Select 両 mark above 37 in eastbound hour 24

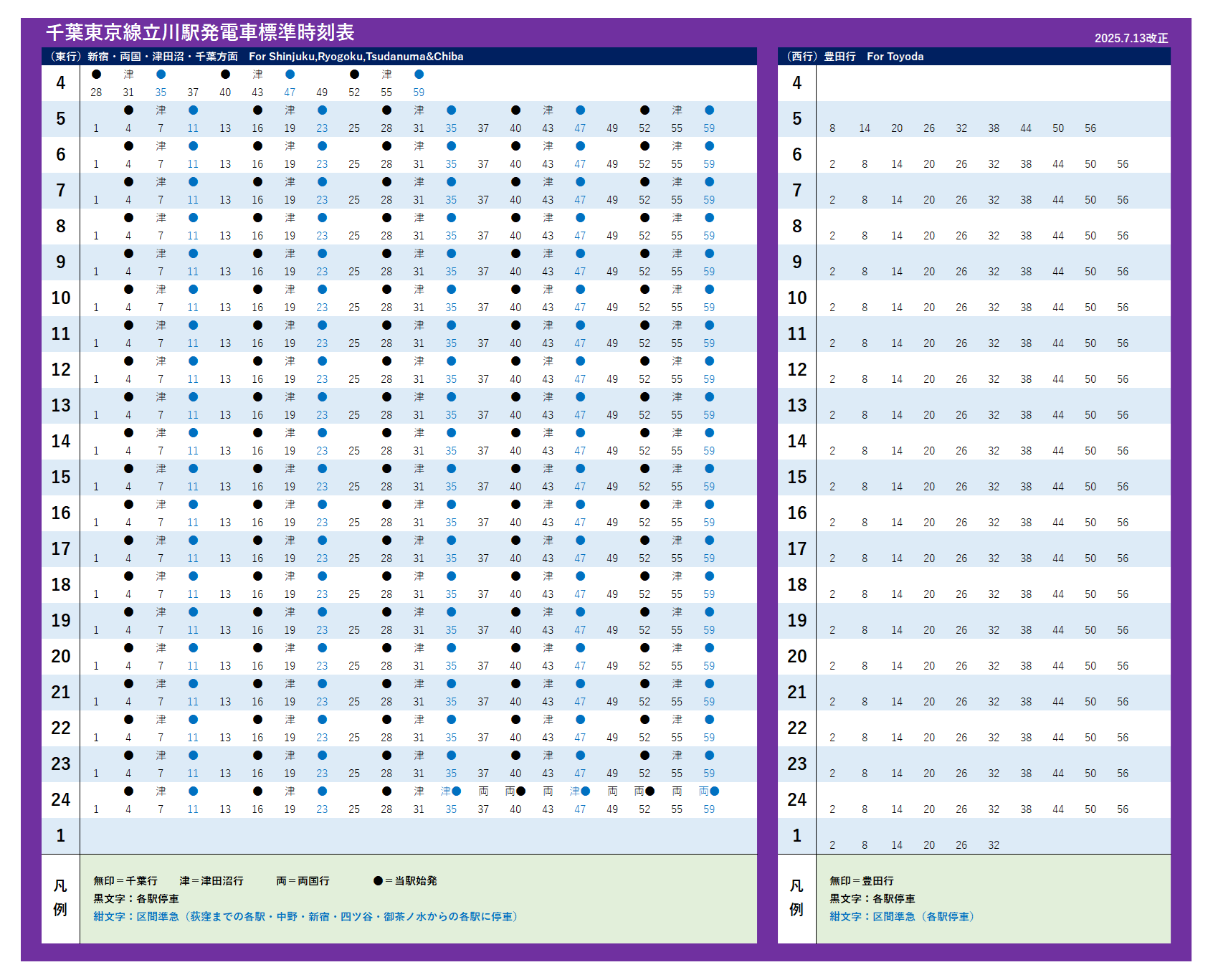click(x=483, y=791)
